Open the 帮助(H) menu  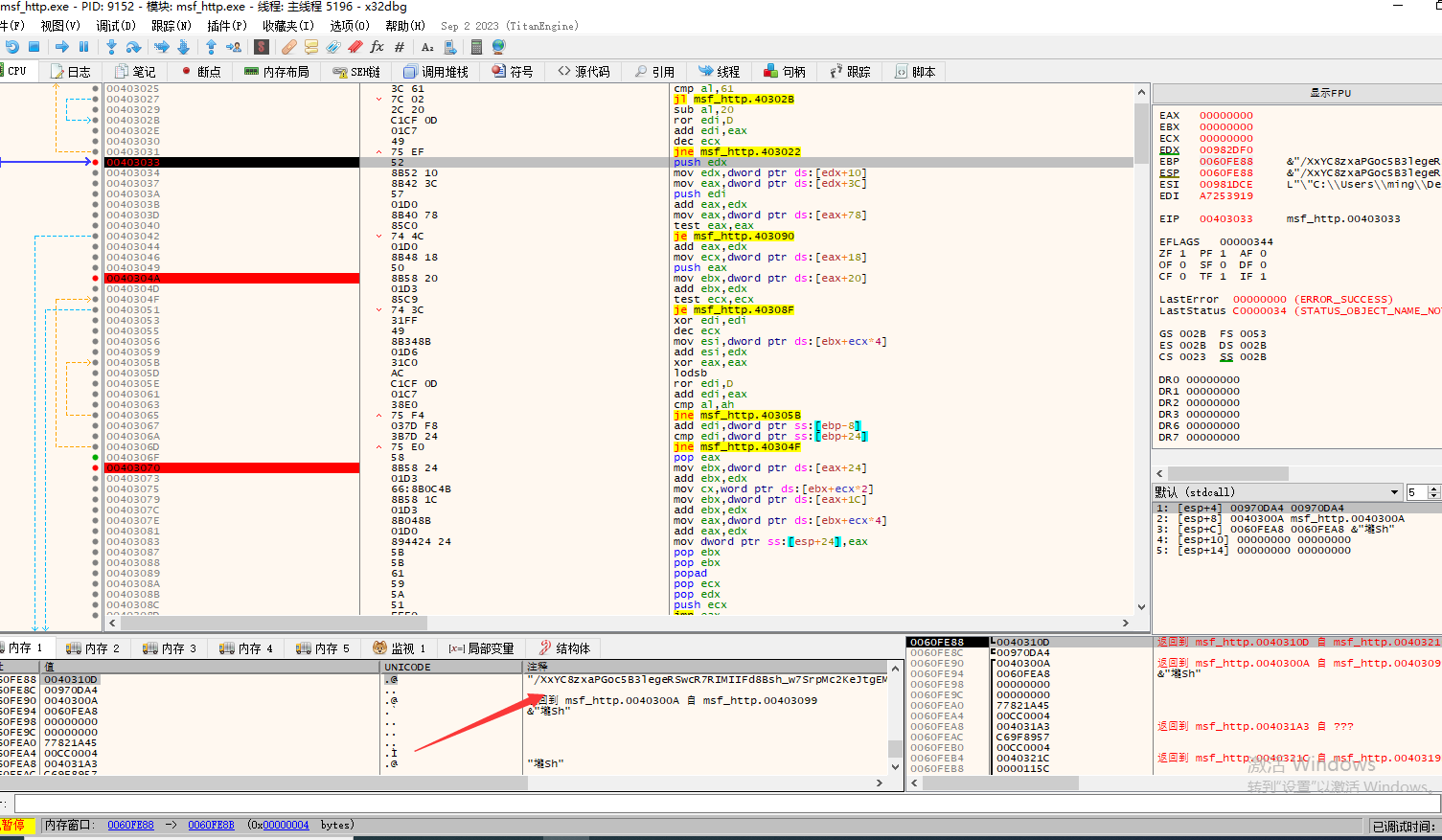click(x=405, y=26)
